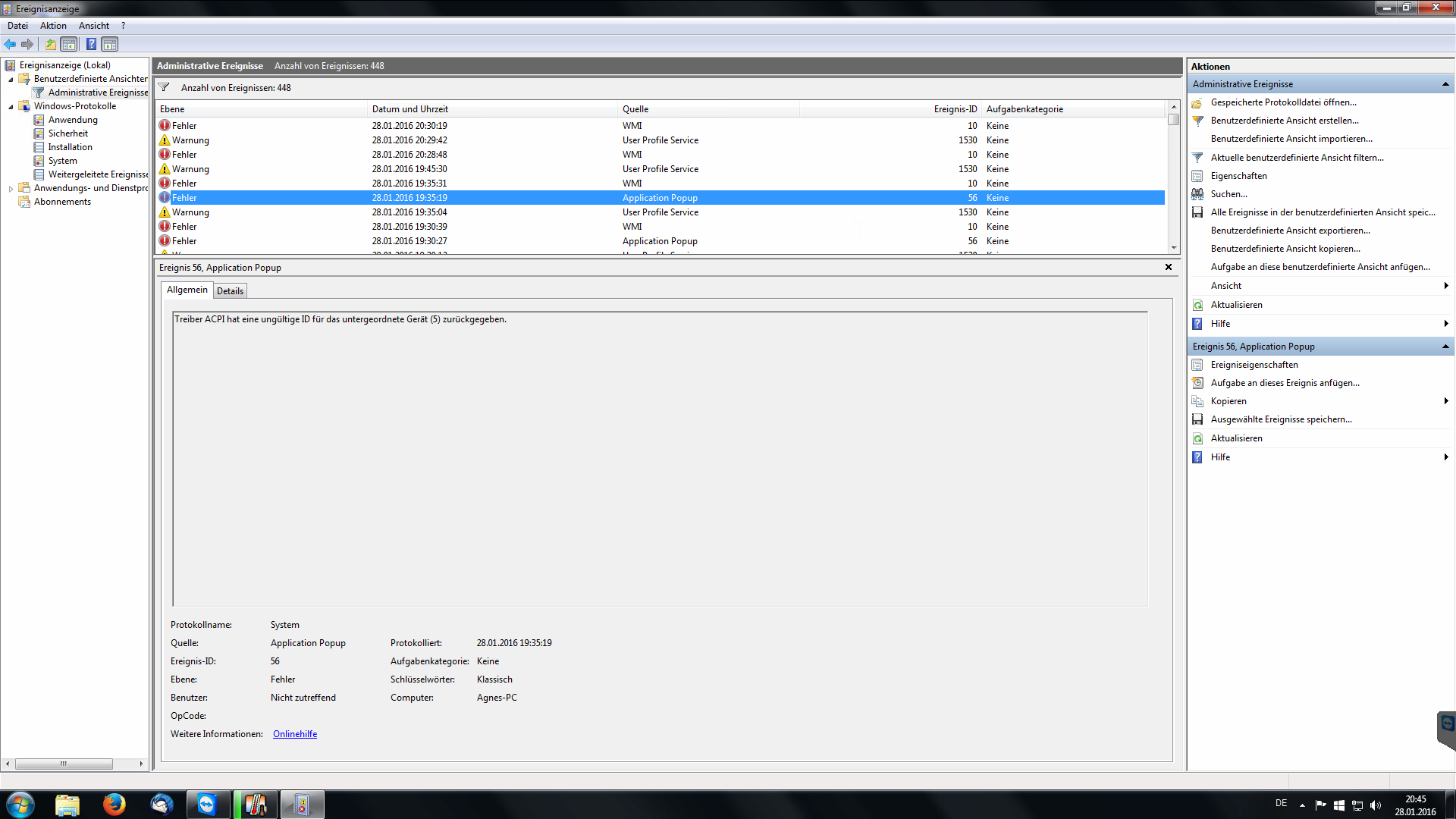The image size is (1456, 819).
Task: Toggle the show/hide action pane toolbar button
Action: pos(110,44)
